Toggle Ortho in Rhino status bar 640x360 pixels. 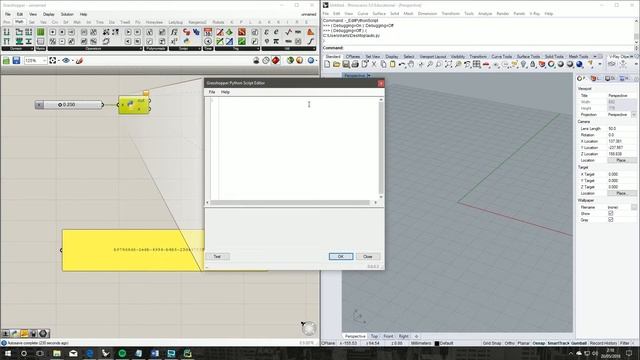click(x=509, y=343)
